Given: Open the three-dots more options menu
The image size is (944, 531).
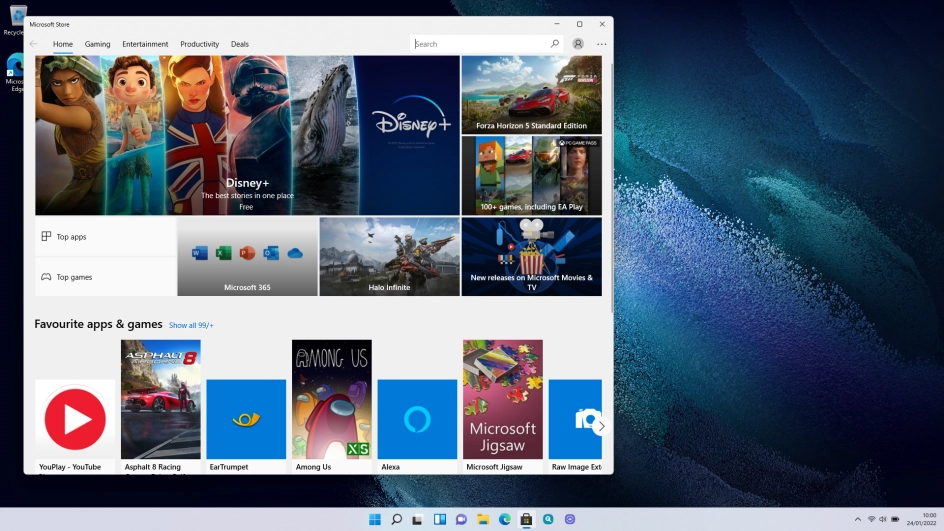Looking at the screenshot, I should pos(601,44).
